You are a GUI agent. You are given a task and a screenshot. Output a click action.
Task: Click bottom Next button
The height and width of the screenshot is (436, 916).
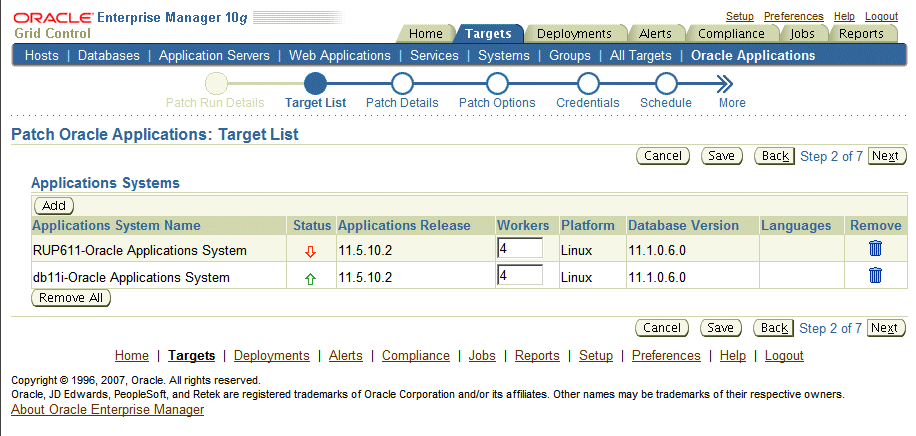point(886,328)
